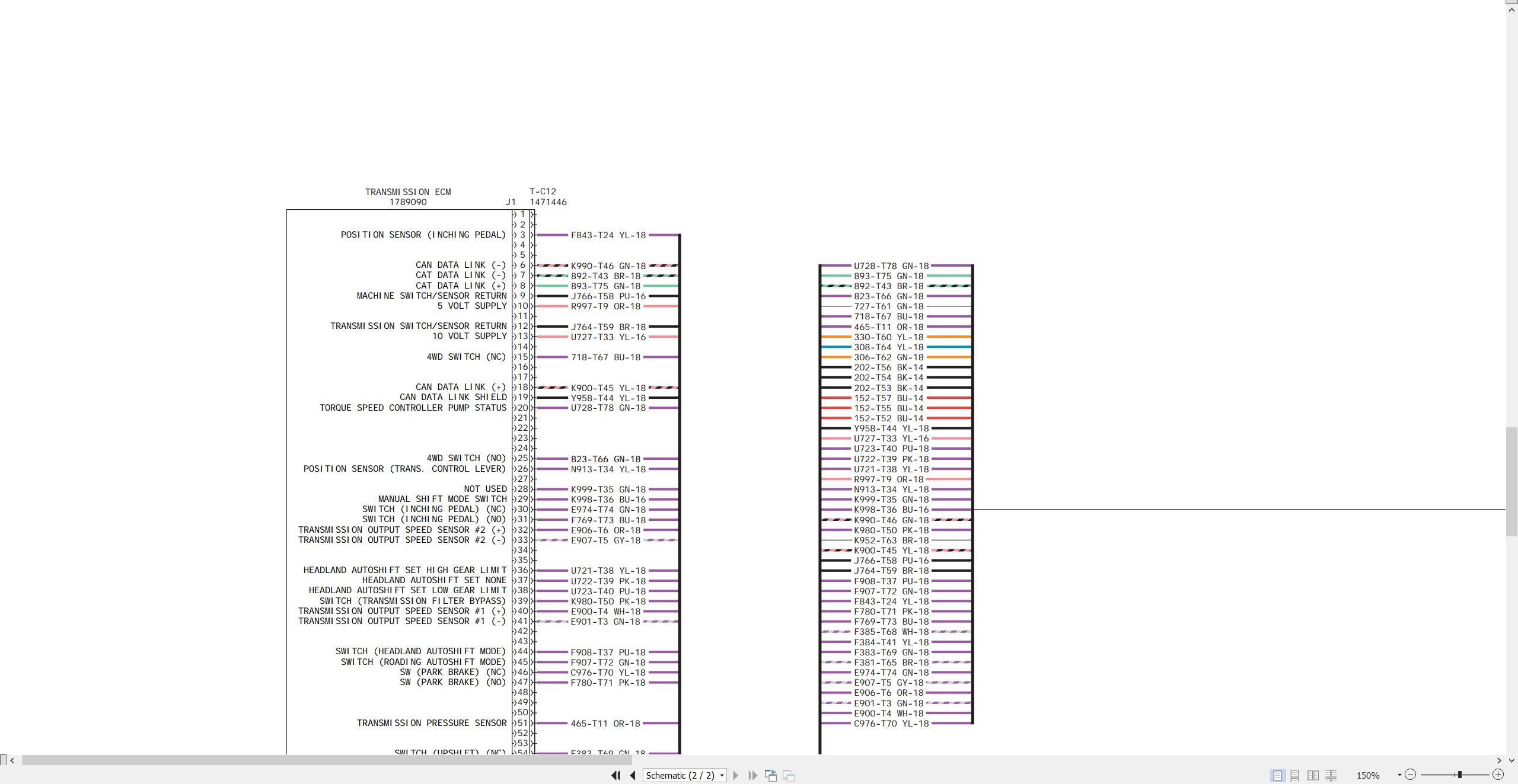
Task: Enable single page view layout
Action: pyautogui.click(x=1277, y=775)
